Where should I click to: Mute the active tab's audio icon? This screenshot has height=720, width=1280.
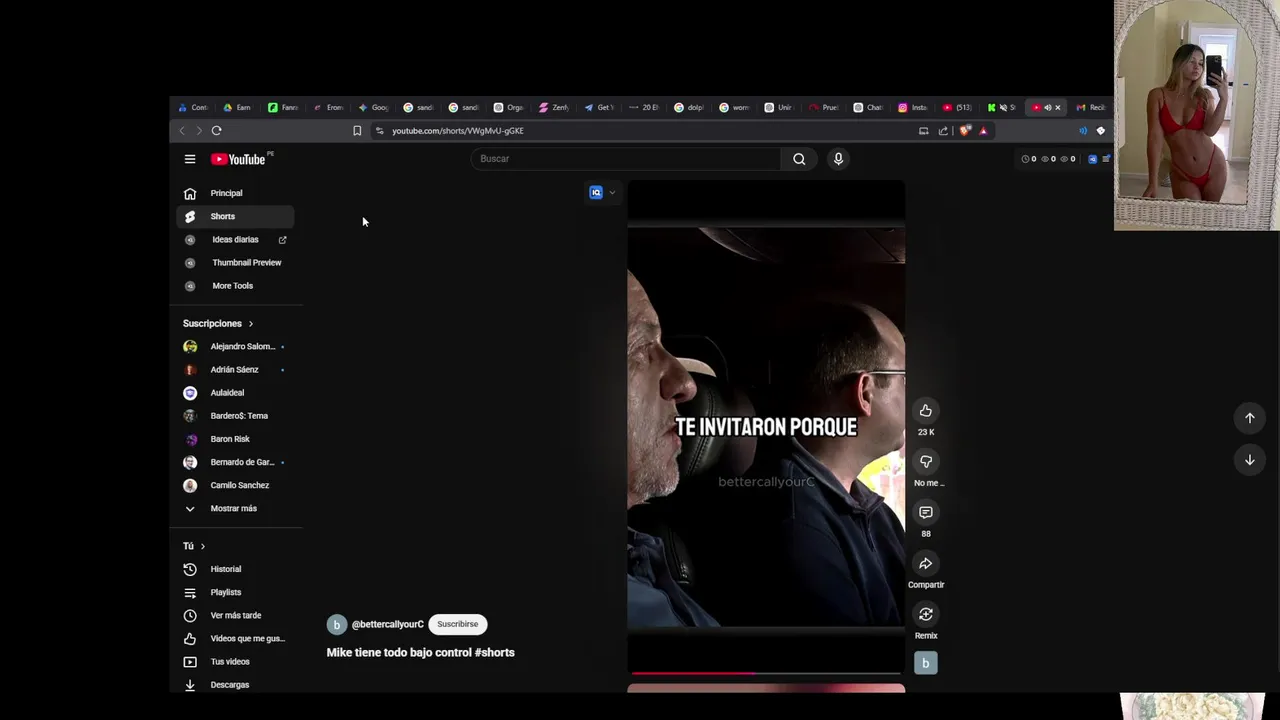[x=1047, y=107]
